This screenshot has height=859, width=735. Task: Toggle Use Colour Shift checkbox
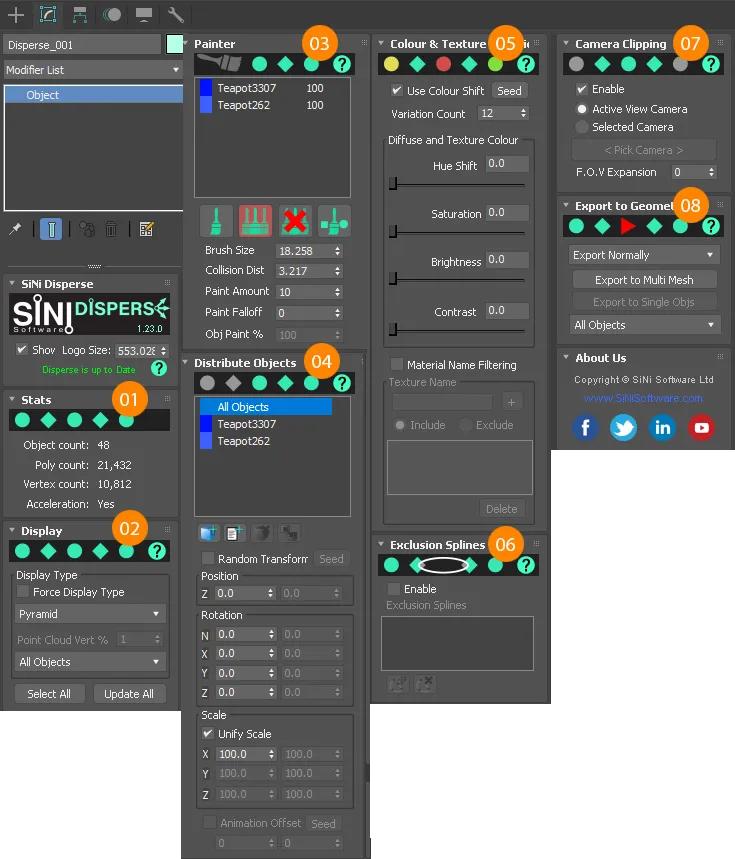coord(397,90)
